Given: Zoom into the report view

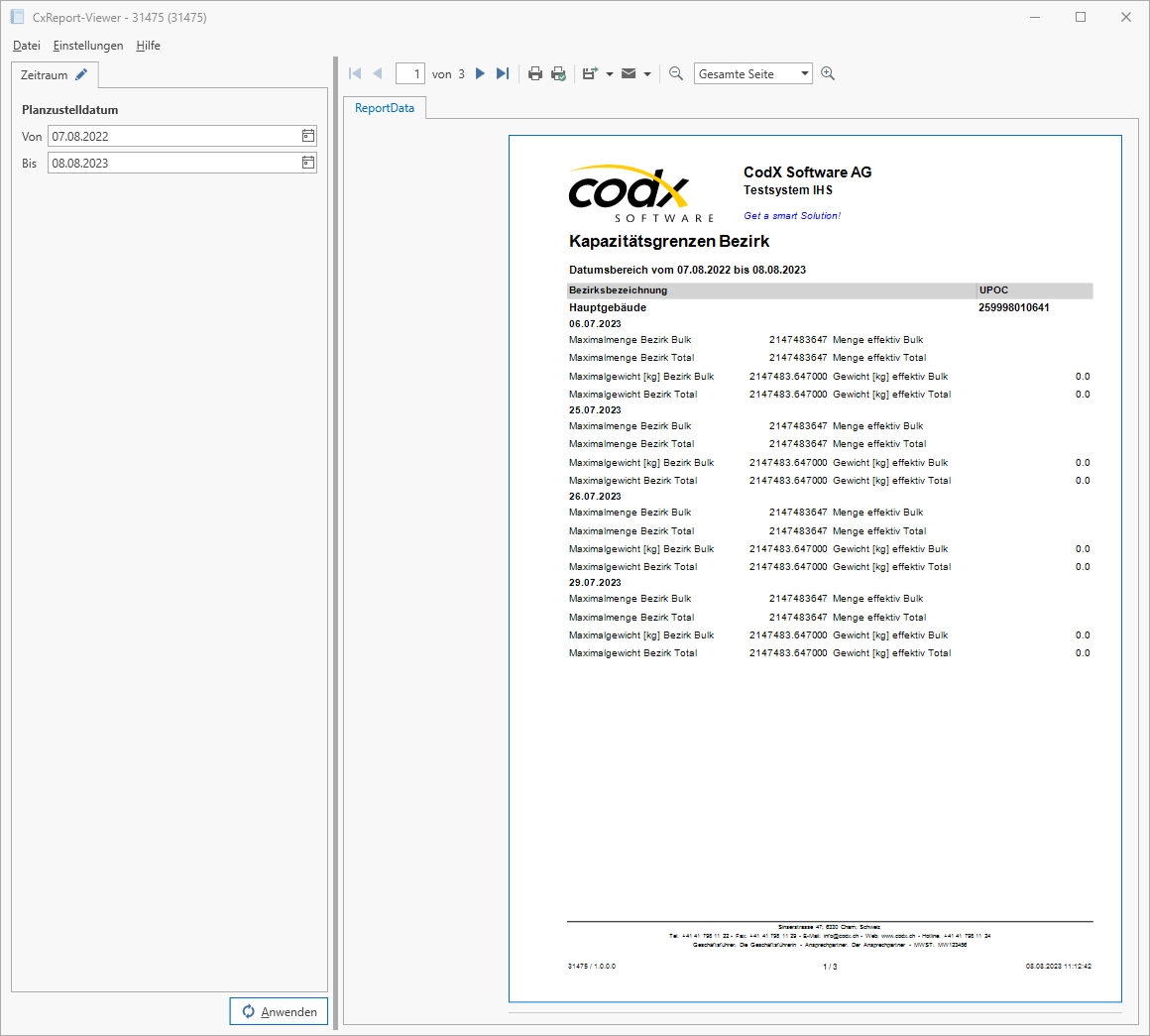Looking at the screenshot, I should tap(827, 72).
